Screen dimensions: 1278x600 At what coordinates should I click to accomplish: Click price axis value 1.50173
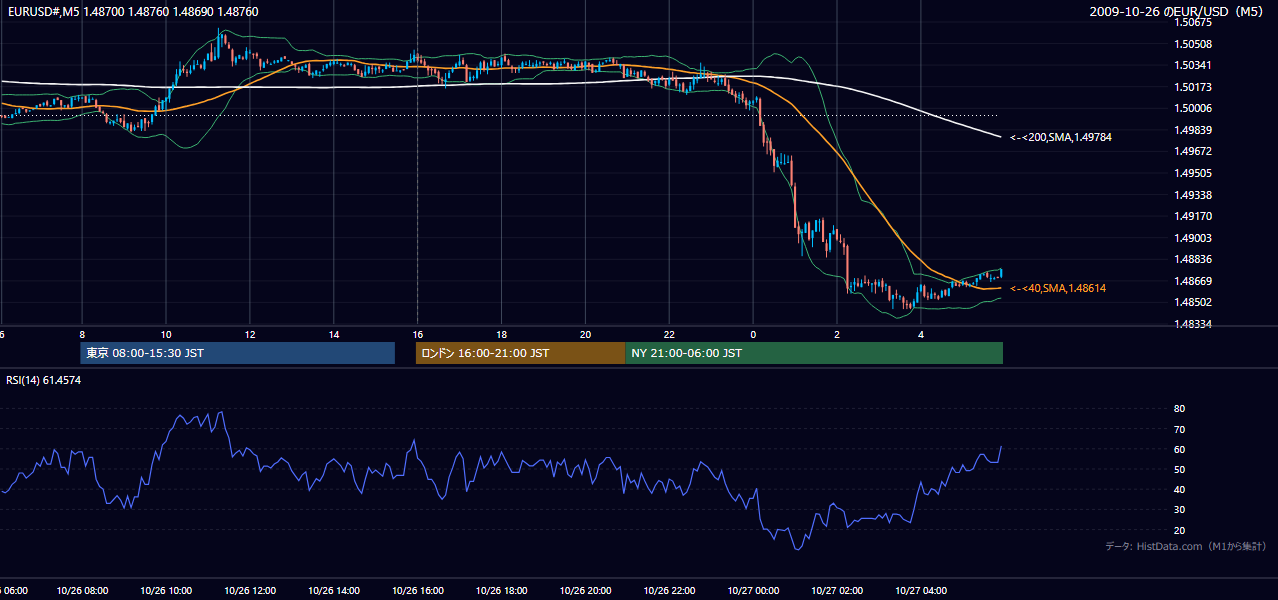tap(1192, 87)
